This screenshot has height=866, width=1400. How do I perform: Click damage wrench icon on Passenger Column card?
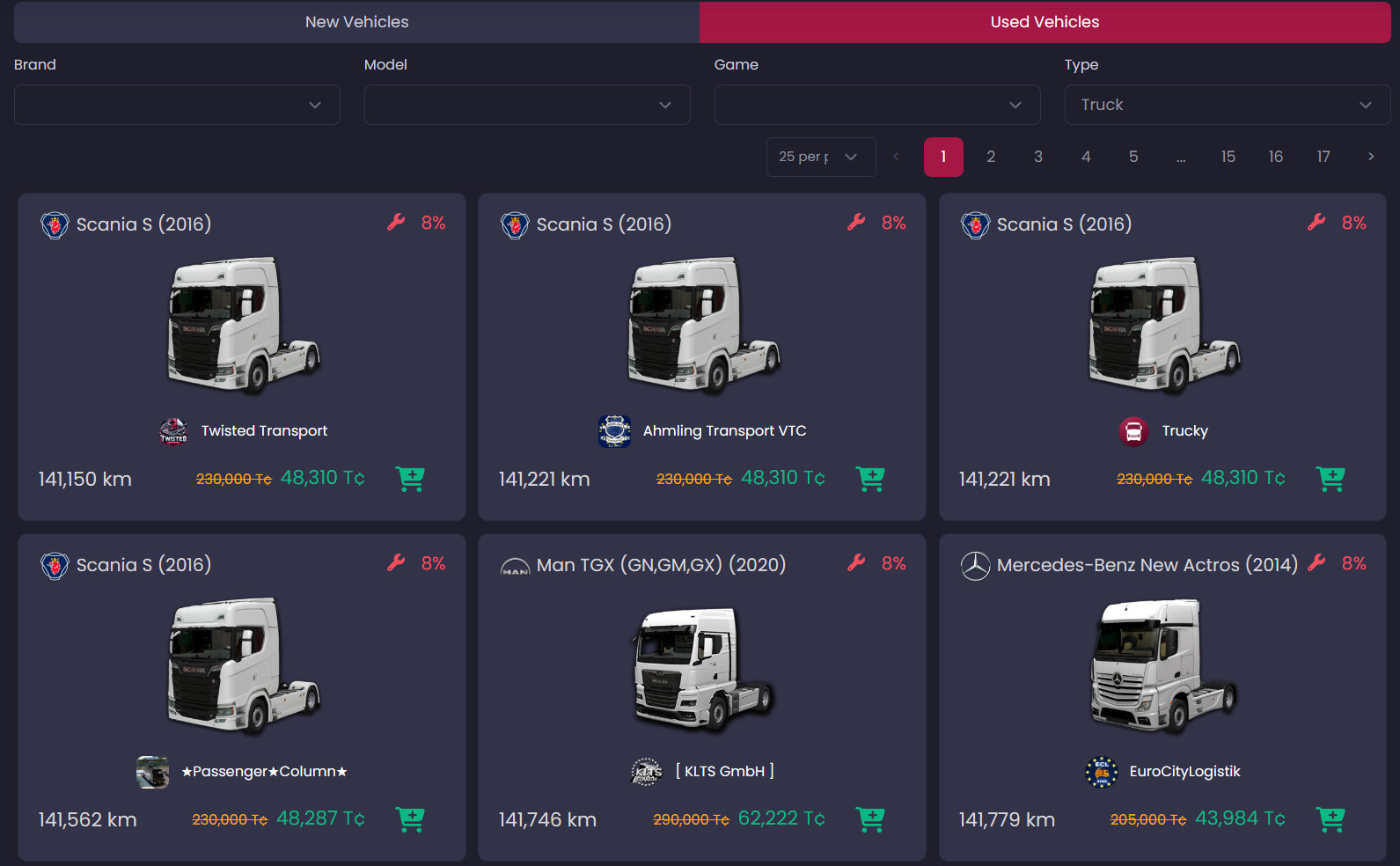coord(397,563)
